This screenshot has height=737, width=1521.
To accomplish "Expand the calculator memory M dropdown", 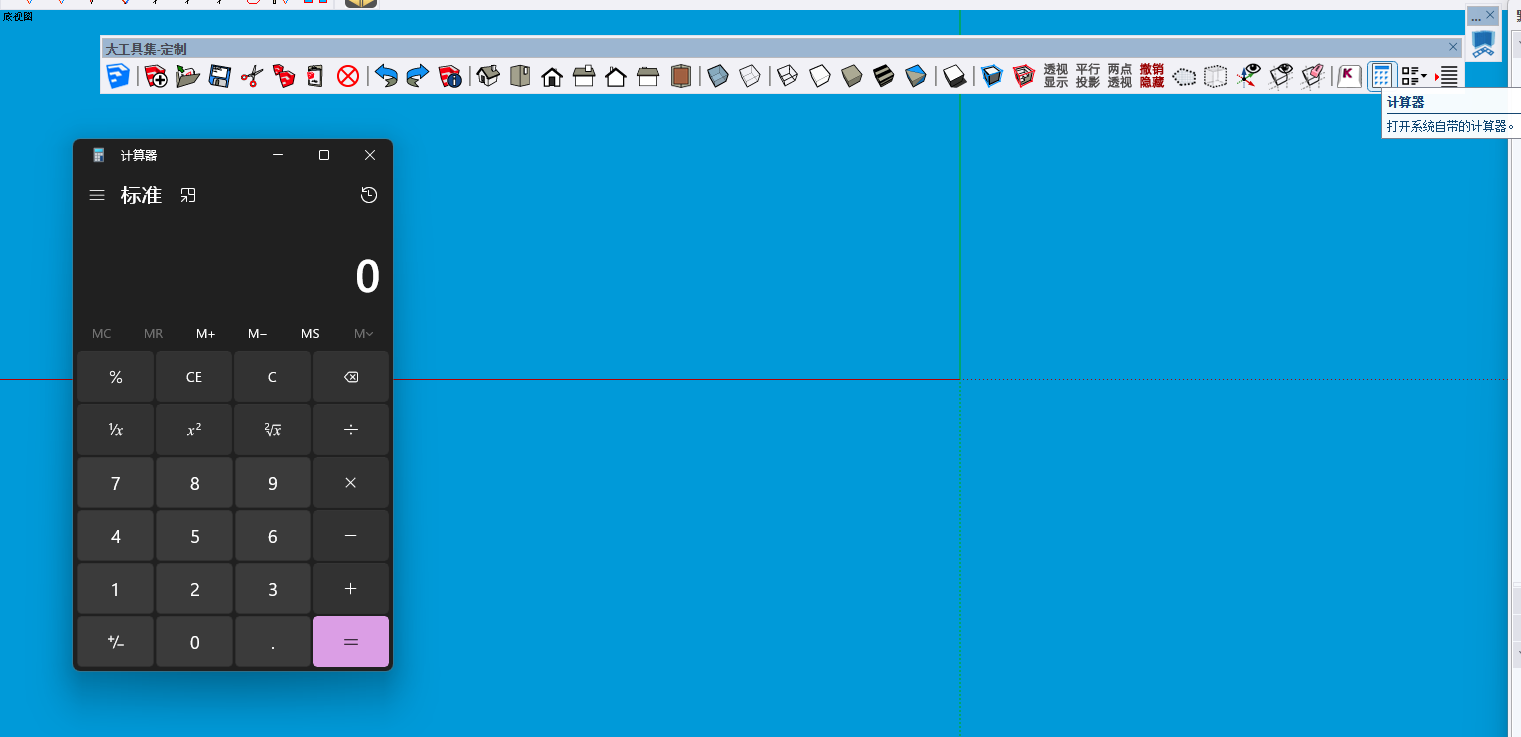I will (x=363, y=334).
